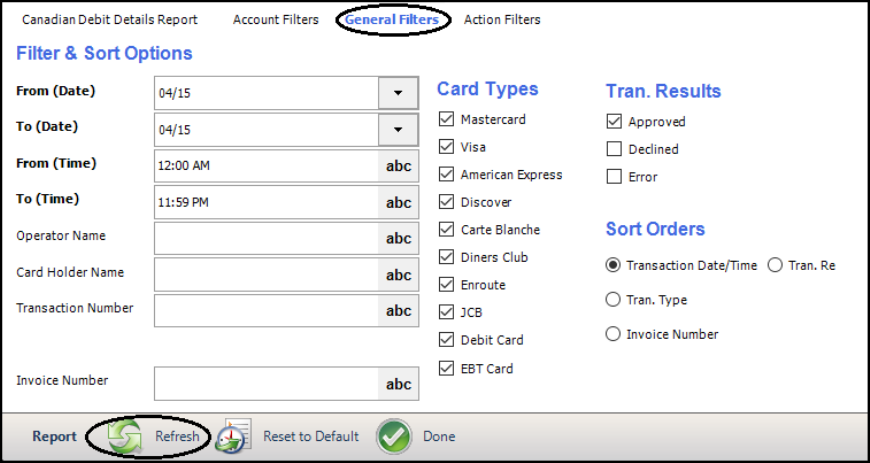Select Tran. Type sort order
The height and width of the screenshot is (463, 870).
tap(613, 300)
